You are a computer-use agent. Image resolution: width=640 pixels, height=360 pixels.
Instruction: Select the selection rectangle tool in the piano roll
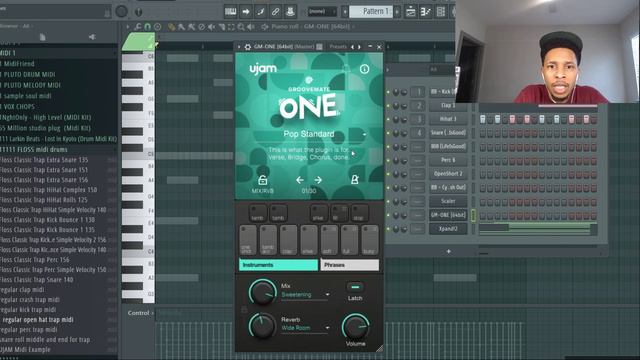231,27
